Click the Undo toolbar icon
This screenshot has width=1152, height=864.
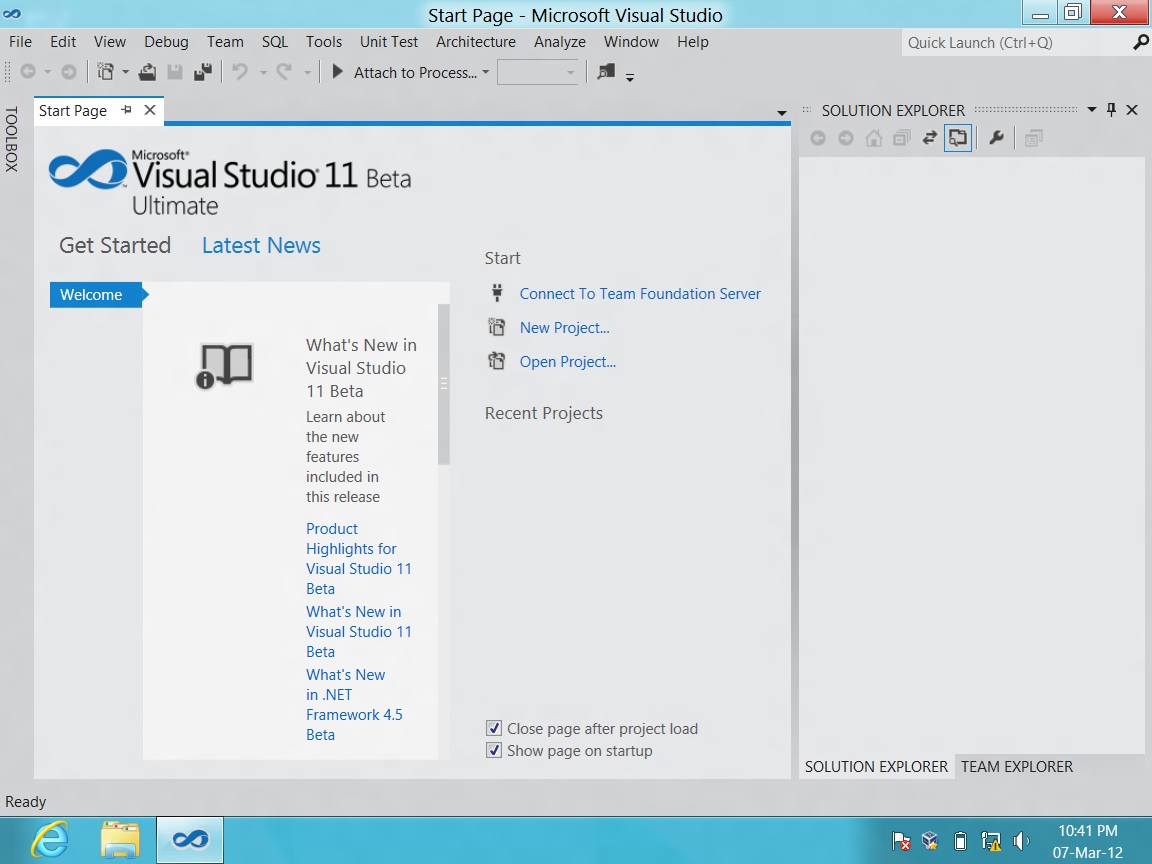tap(240, 72)
